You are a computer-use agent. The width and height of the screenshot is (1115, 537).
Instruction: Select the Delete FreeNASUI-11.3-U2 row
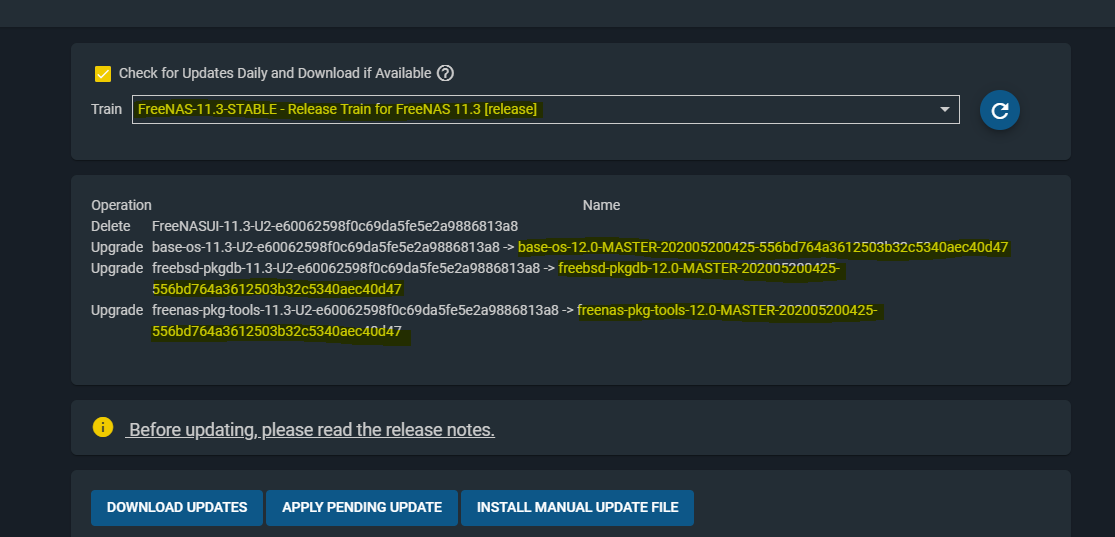(304, 226)
